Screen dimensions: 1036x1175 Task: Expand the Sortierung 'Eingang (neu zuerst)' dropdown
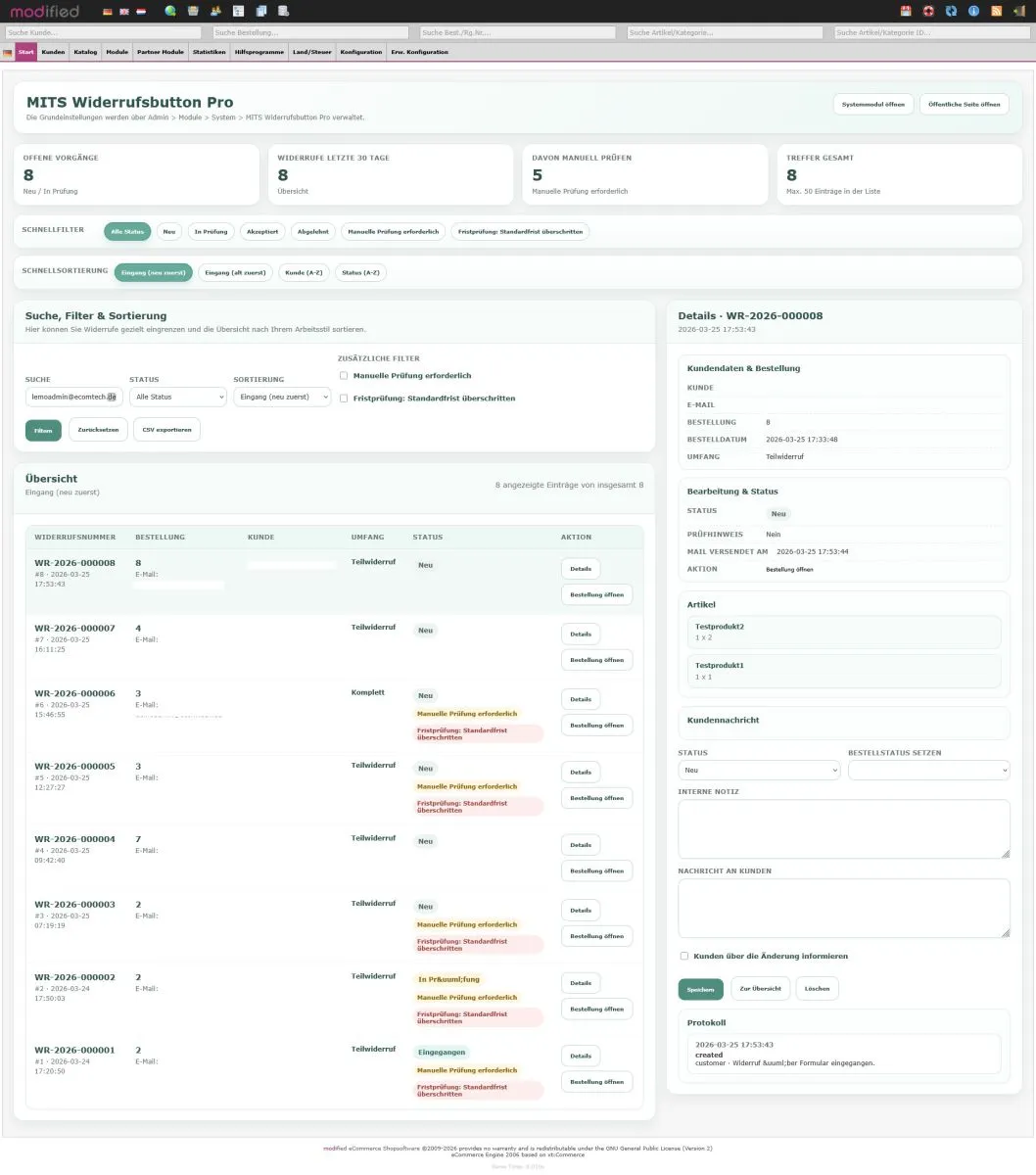(x=281, y=397)
